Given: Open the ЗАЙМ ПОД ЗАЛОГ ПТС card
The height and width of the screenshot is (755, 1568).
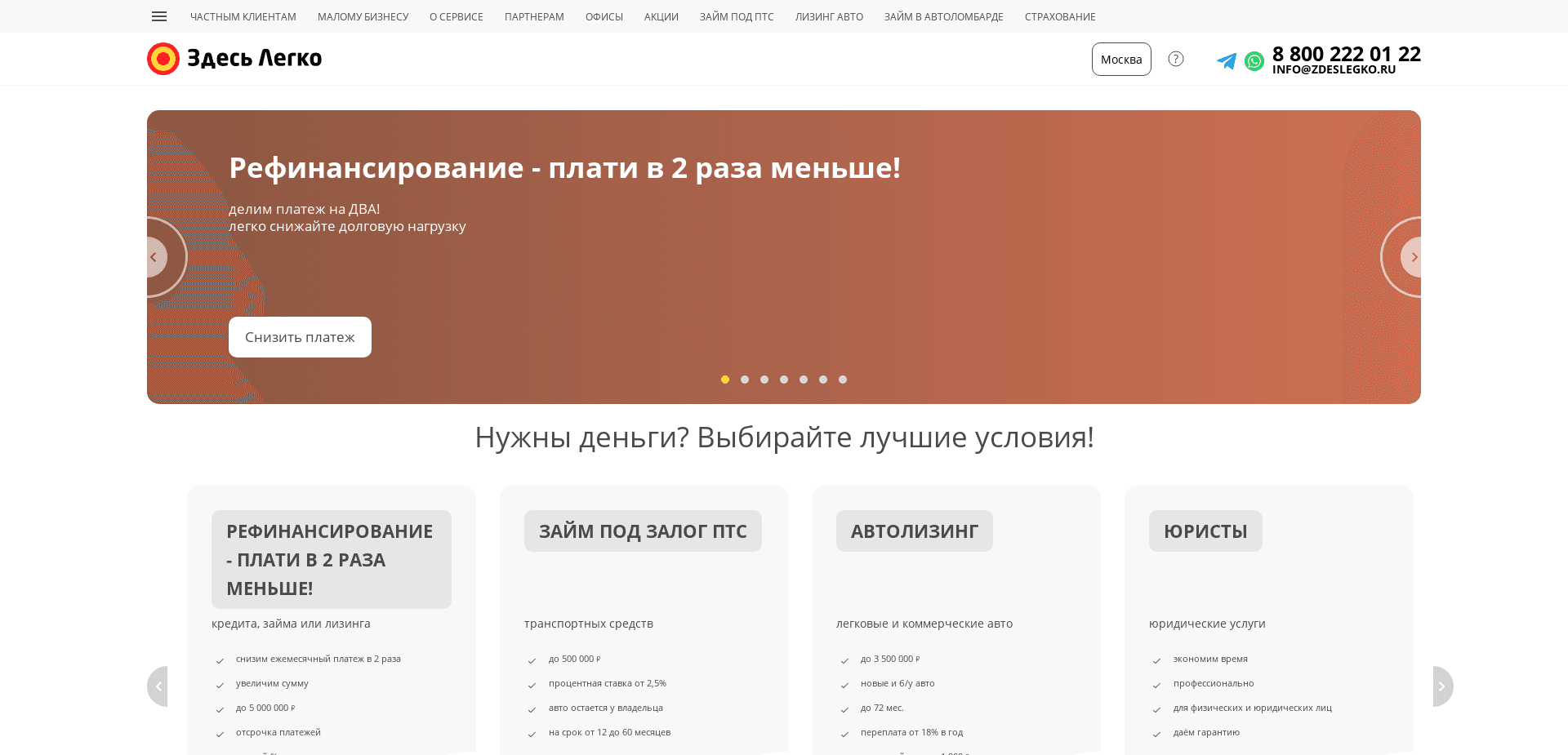Looking at the screenshot, I should pos(642,531).
